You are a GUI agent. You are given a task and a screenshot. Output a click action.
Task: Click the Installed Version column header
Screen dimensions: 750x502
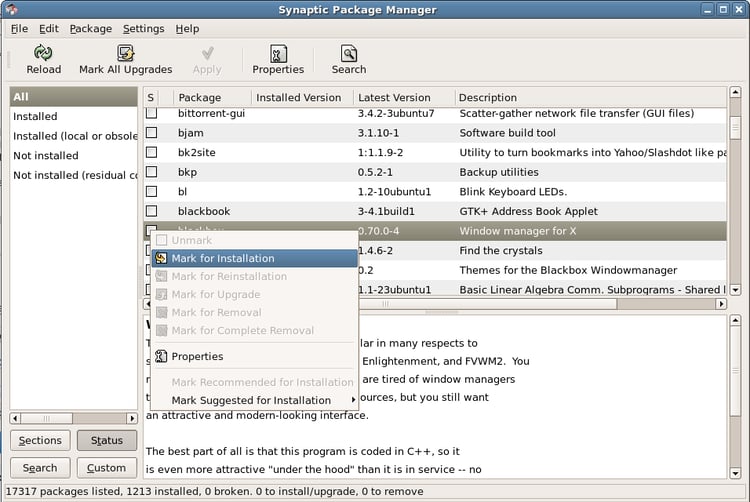pyautogui.click(x=302, y=98)
